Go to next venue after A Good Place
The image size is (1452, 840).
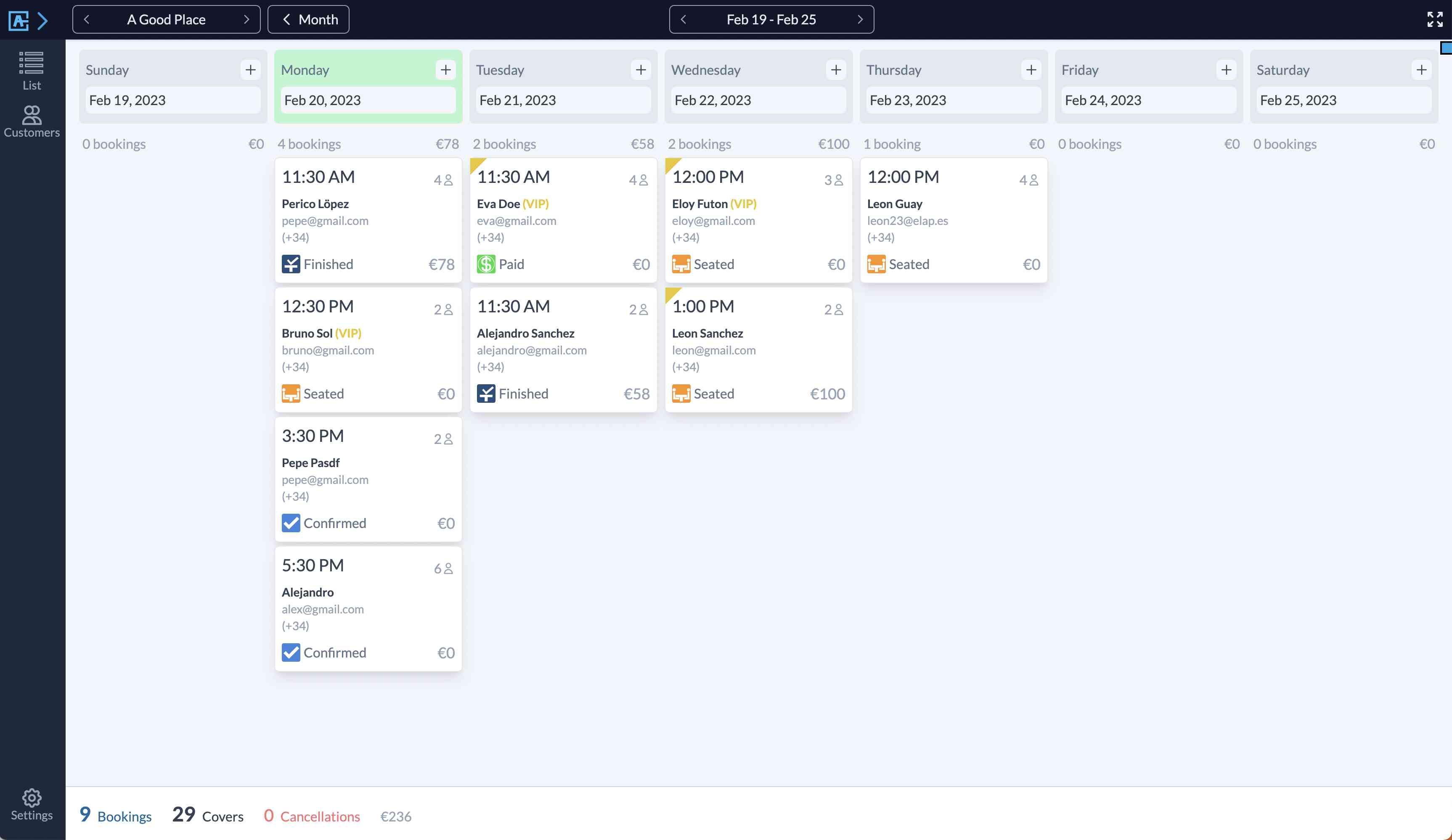(246, 20)
